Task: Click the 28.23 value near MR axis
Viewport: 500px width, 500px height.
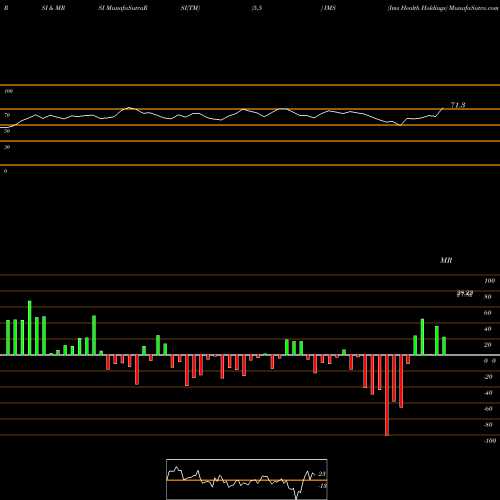Action: 465,292
